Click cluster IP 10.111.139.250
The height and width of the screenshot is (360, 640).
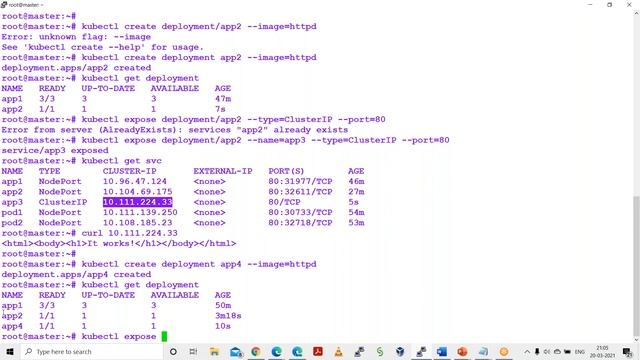(140, 212)
